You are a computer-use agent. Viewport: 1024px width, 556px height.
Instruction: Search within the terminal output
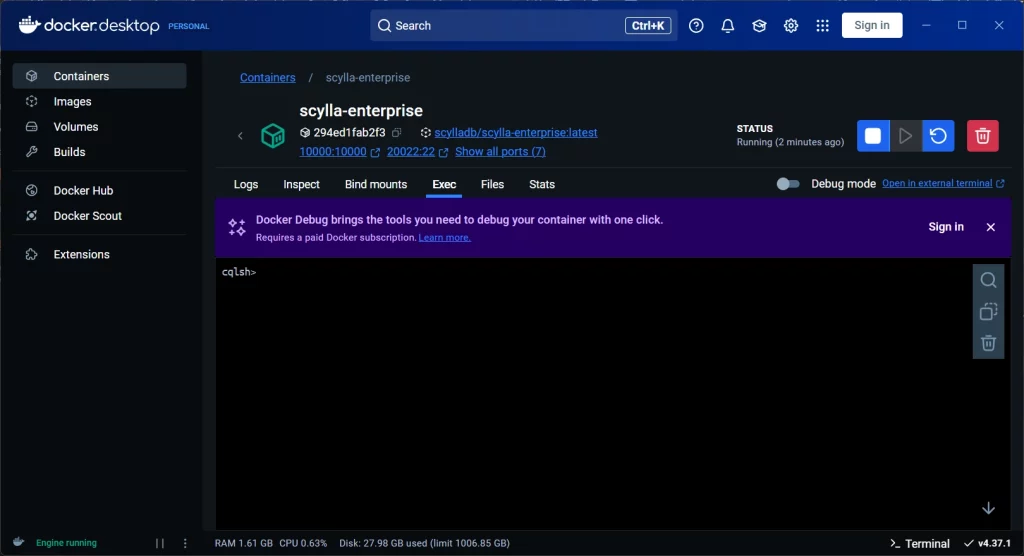[988, 280]
